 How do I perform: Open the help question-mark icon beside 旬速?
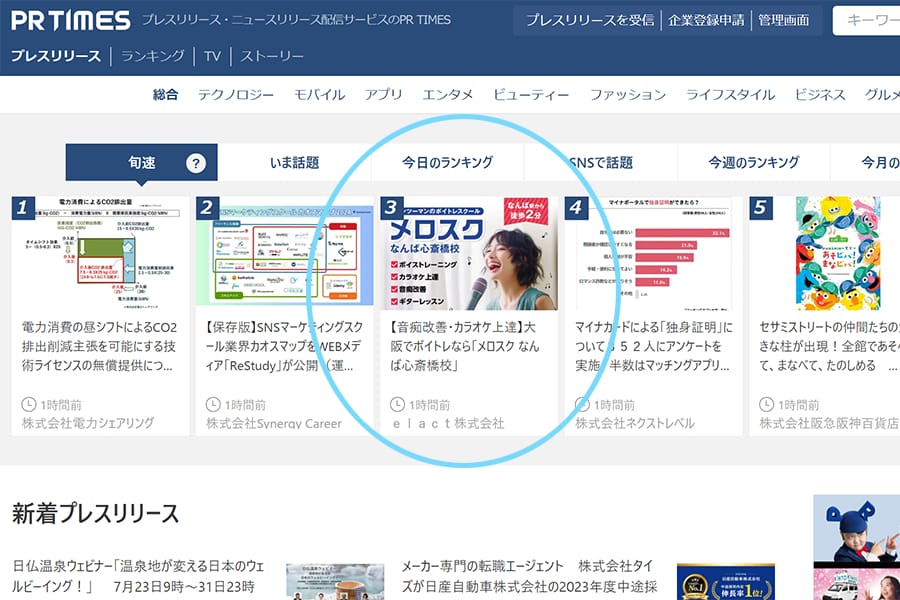[x=196, y=163]
